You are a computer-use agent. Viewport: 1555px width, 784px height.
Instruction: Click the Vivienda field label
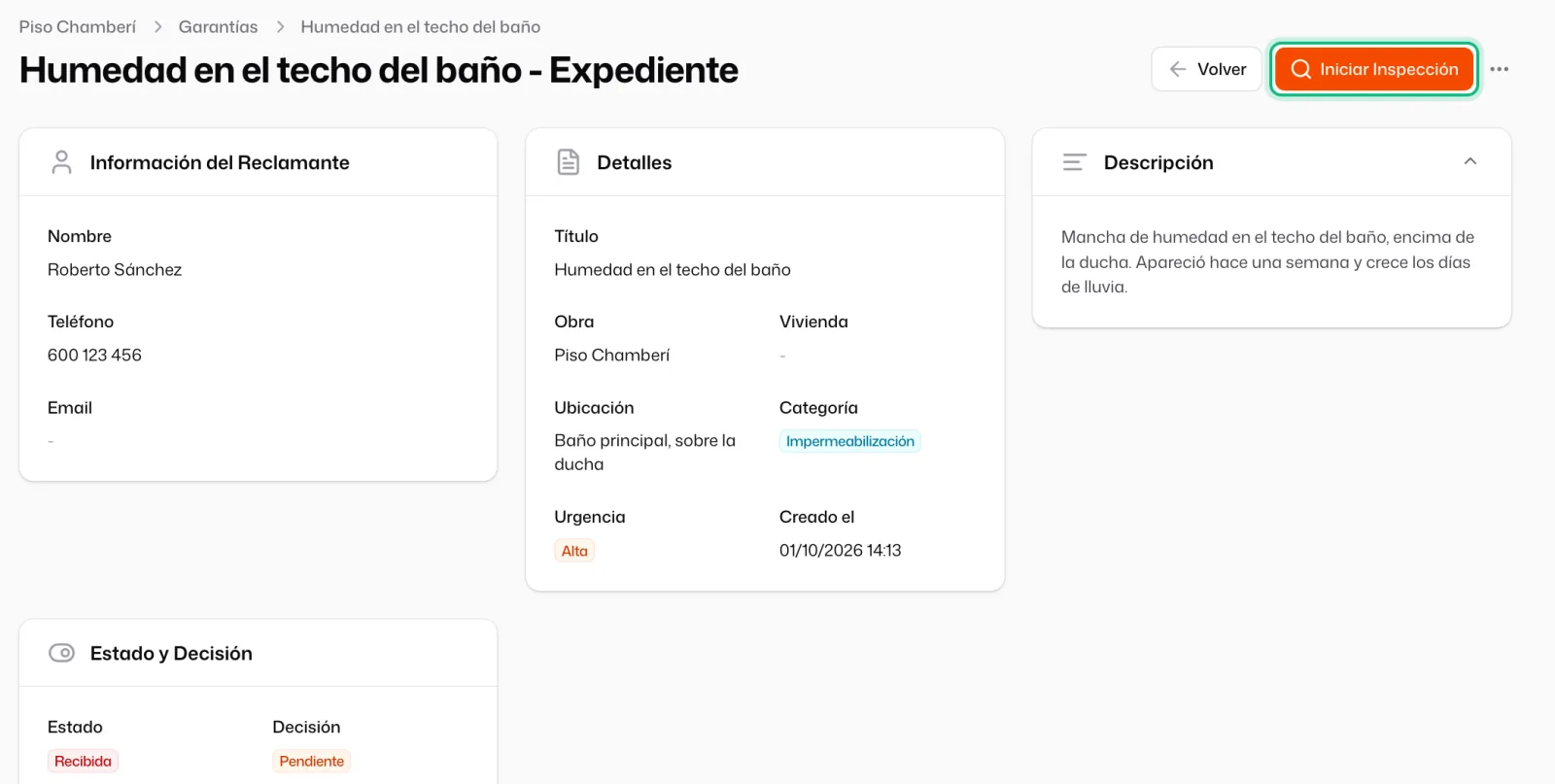click(x=813, y=322)
